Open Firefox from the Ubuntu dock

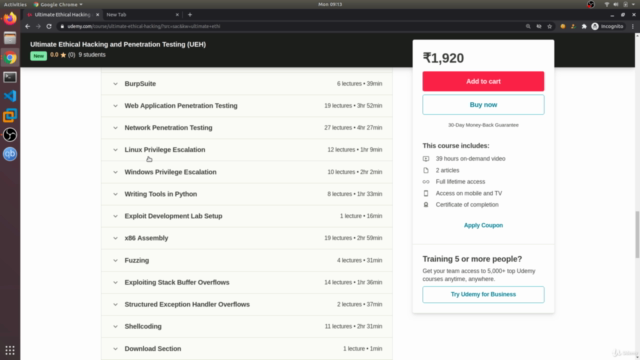[x=10, y=18]
